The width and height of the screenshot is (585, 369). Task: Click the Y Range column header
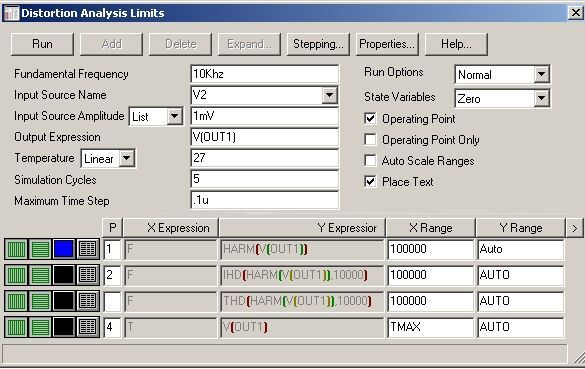520,228
